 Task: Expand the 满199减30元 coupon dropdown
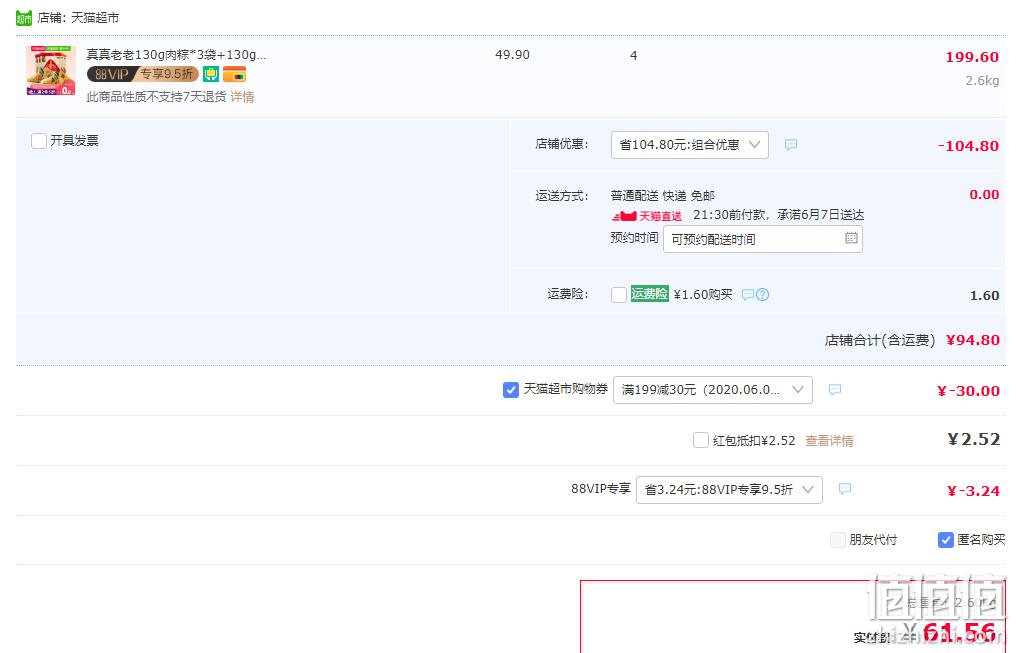point(712,389)
